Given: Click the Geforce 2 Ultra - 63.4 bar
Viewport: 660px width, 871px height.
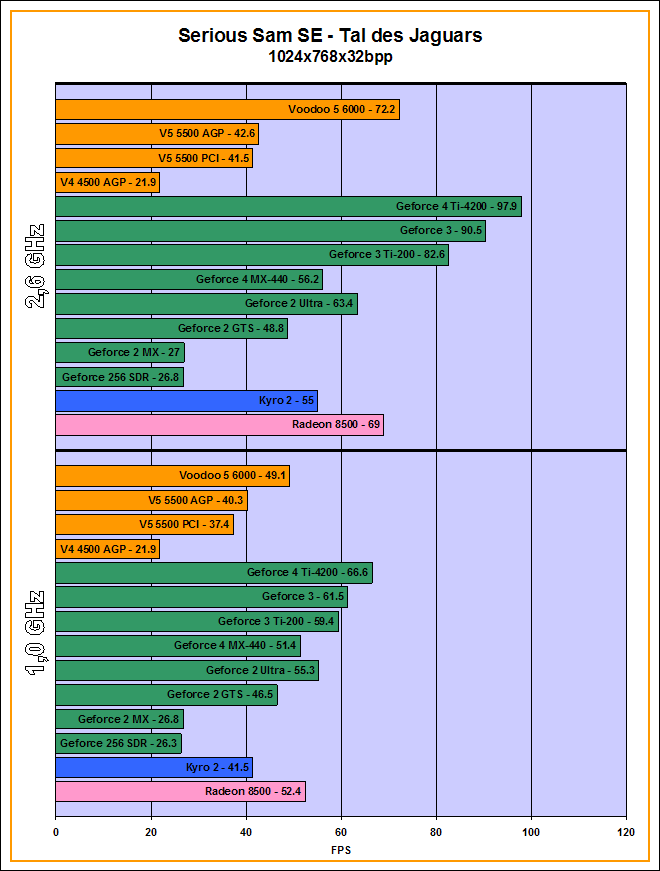Looking at the screenshot, I should pyautogui.click(x=206, y=304).
